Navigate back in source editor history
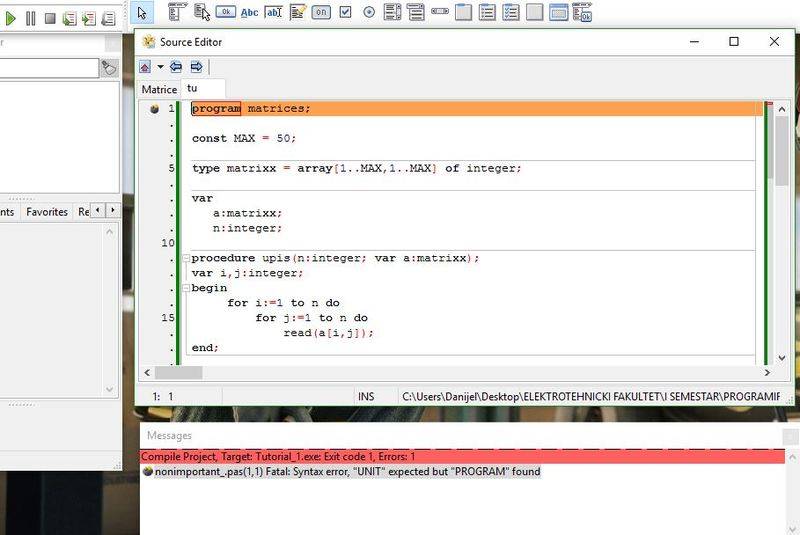The image size is (800, 535). pos(177,67)
